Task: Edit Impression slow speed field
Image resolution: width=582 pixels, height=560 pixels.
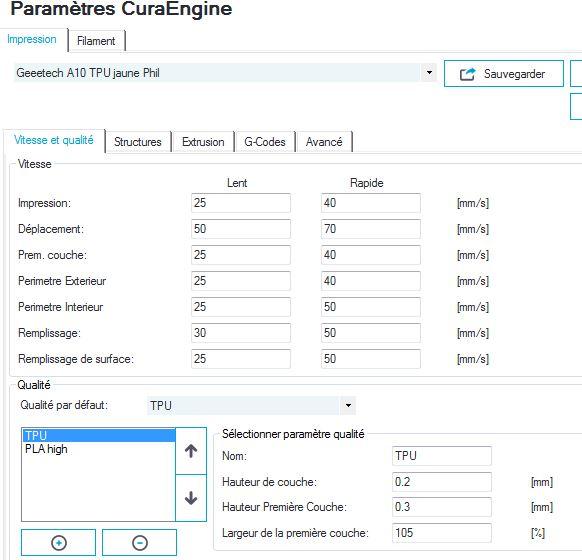Action: pos(241,203)
